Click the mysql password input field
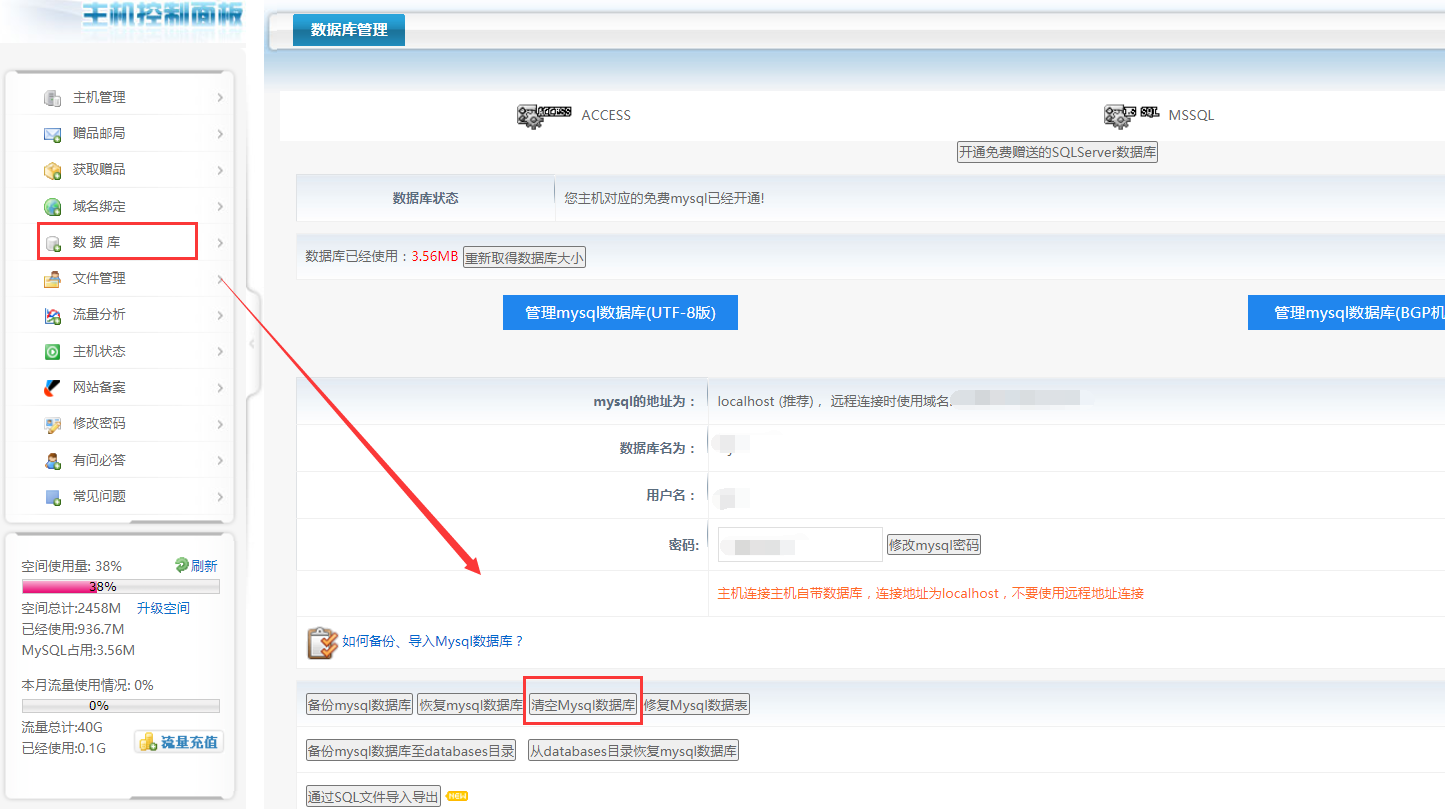Viewport: 1445px width, 809px height. click(x=800, y=545)
